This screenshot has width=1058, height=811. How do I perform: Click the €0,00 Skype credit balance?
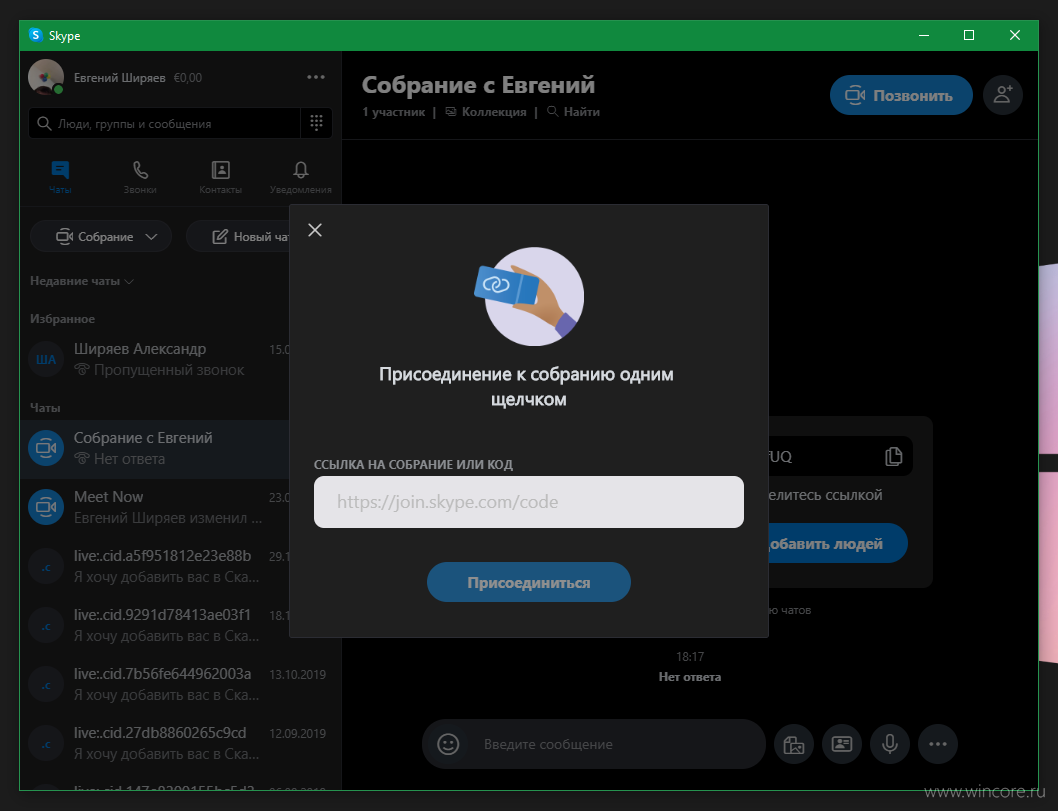[x=188, y=78]
